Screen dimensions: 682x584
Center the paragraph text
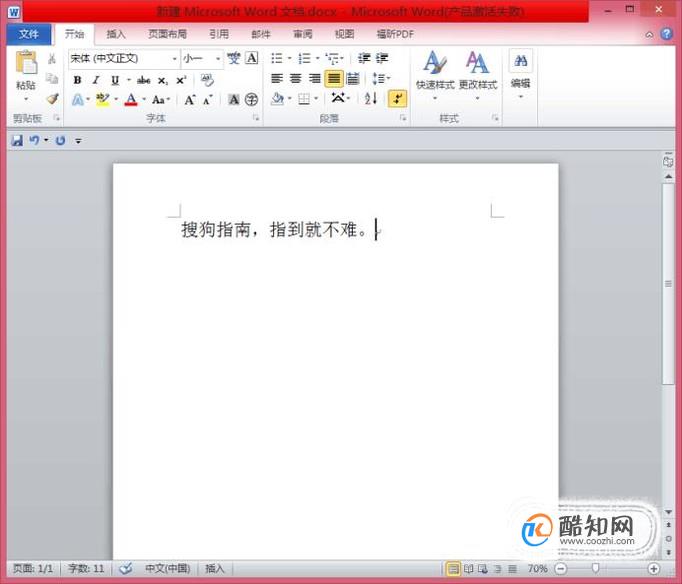click(x=296, y=79)
